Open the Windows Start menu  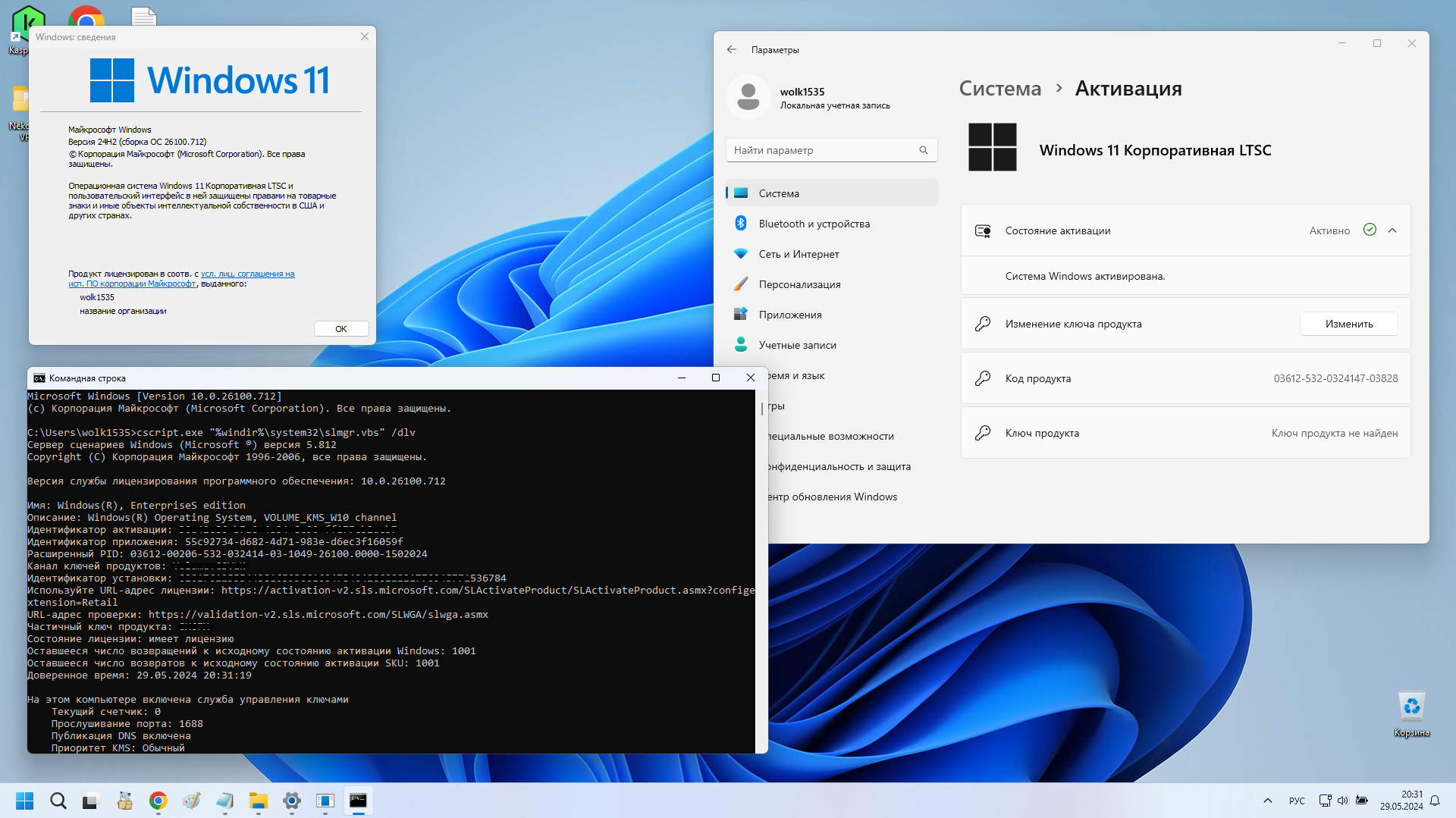25,801
